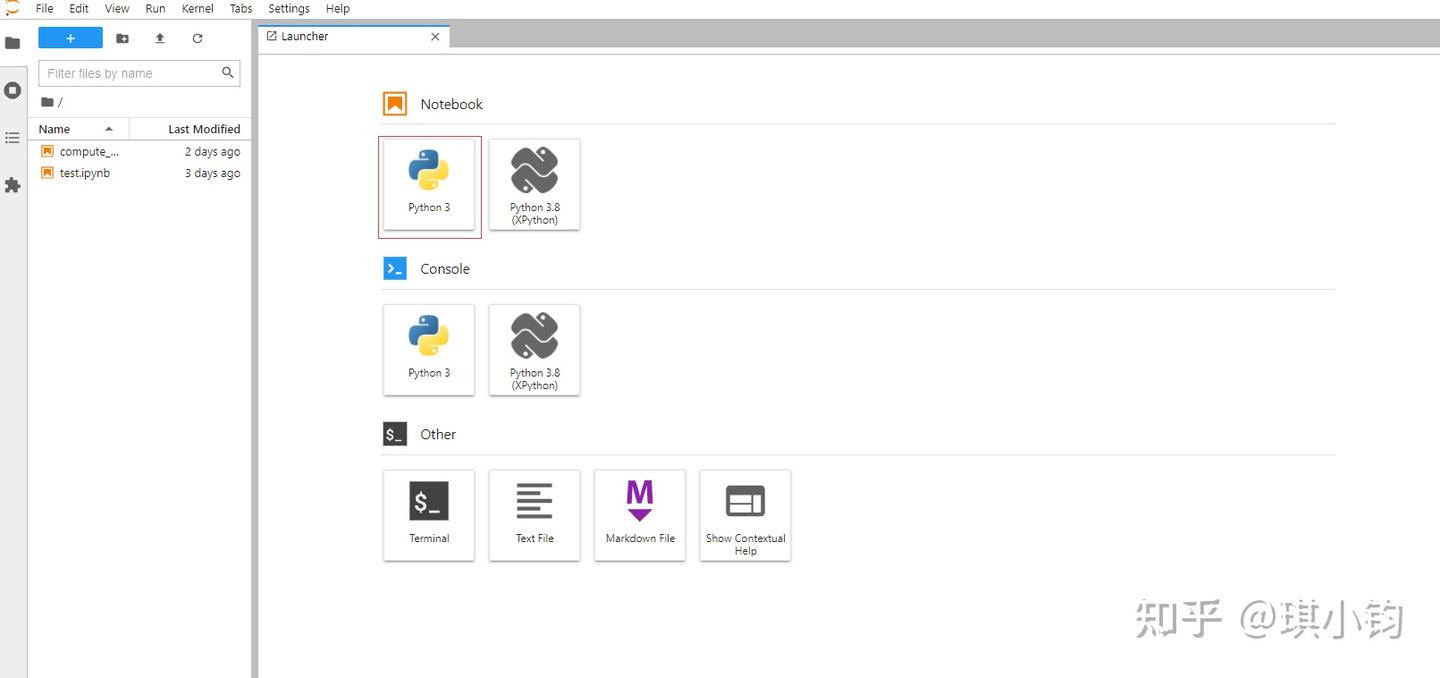Launch a Python 3.8 XPython notebook
This screenshot has width=1440, height=678.
(x=534, y=185)
